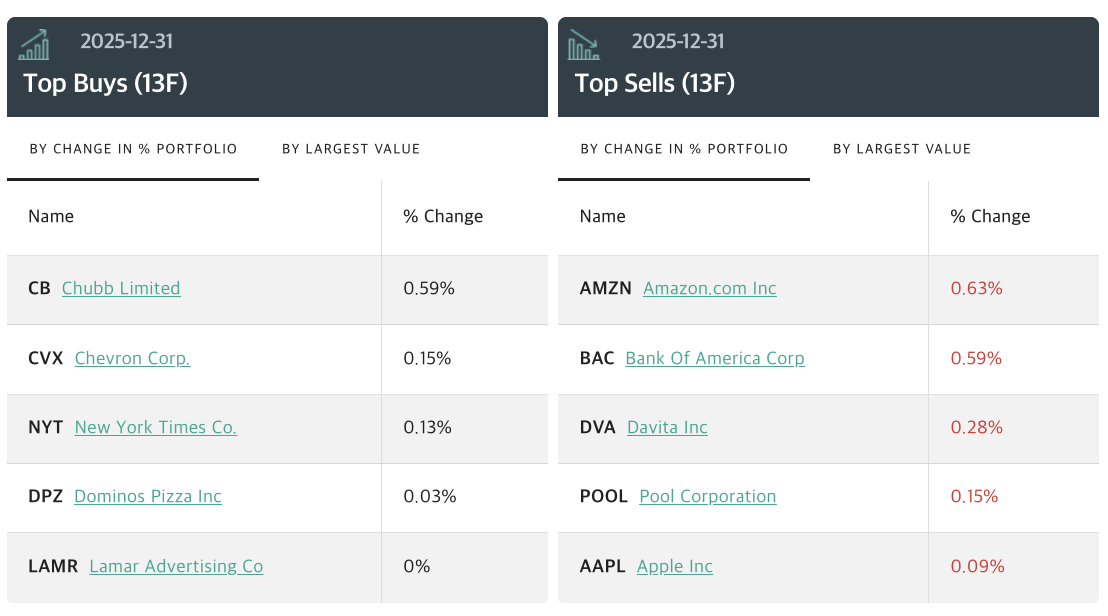
Task: Switch Top Sells to 'By Largest Value' tab
Action: coord(902,149)
